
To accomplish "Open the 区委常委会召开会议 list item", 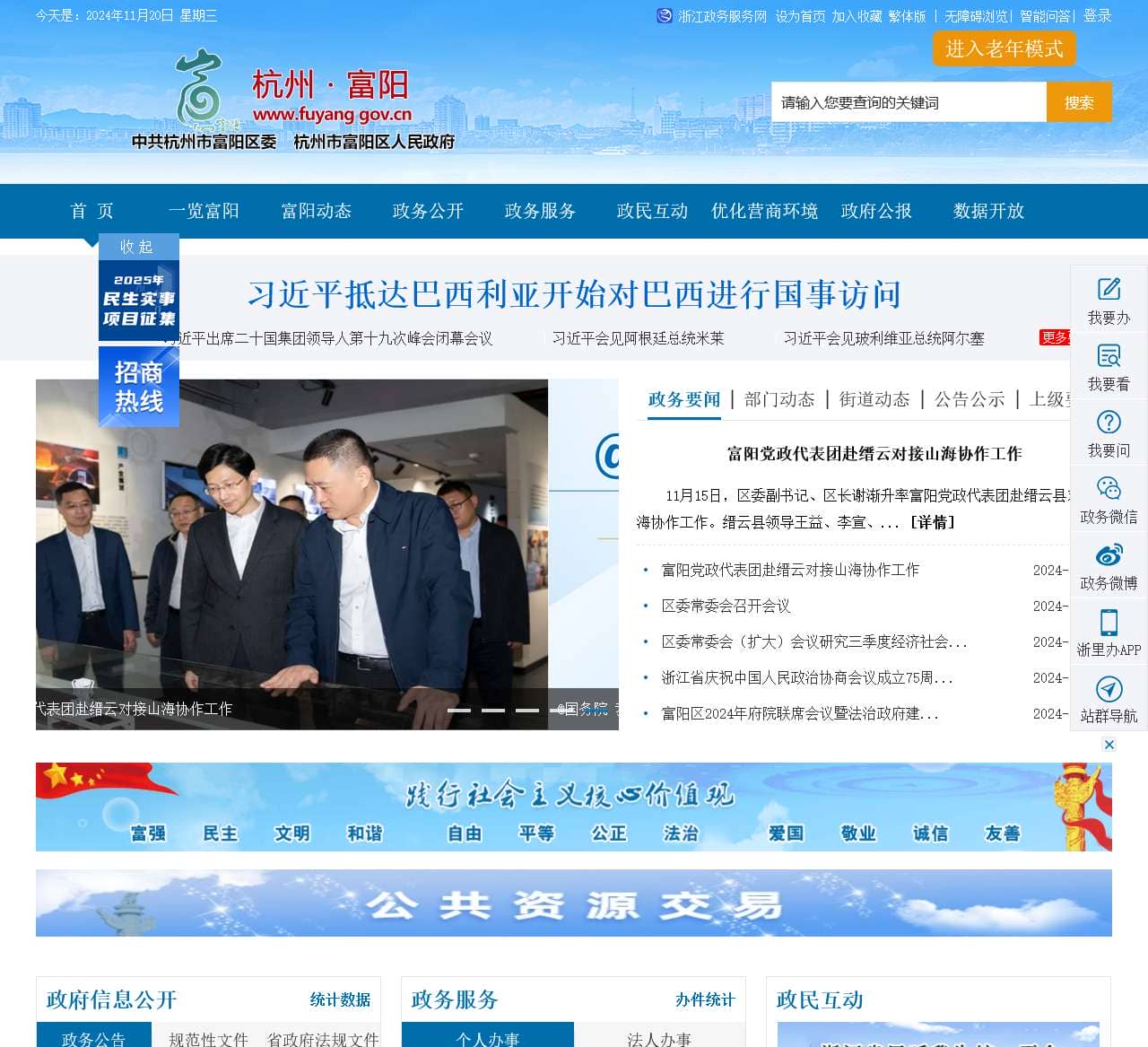I will click(x=726, y=606).
